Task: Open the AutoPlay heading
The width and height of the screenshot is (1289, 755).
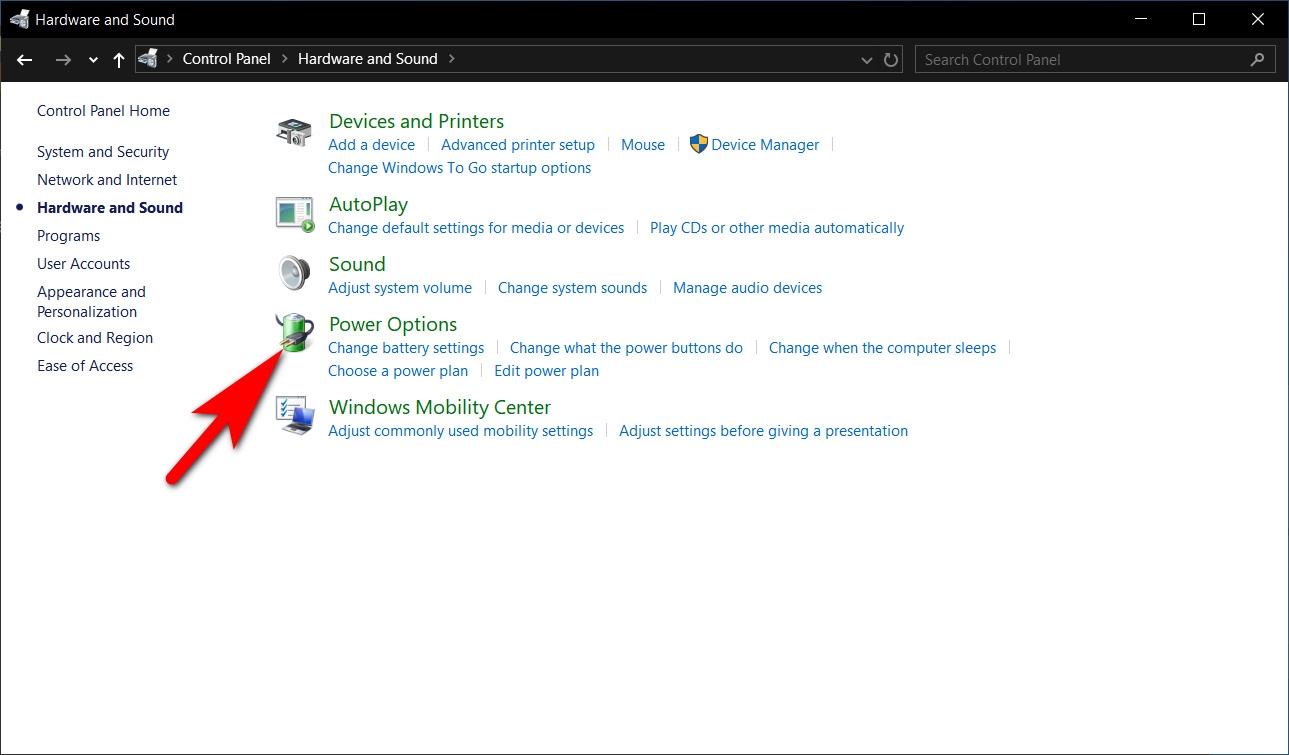Action: point(368,204)
